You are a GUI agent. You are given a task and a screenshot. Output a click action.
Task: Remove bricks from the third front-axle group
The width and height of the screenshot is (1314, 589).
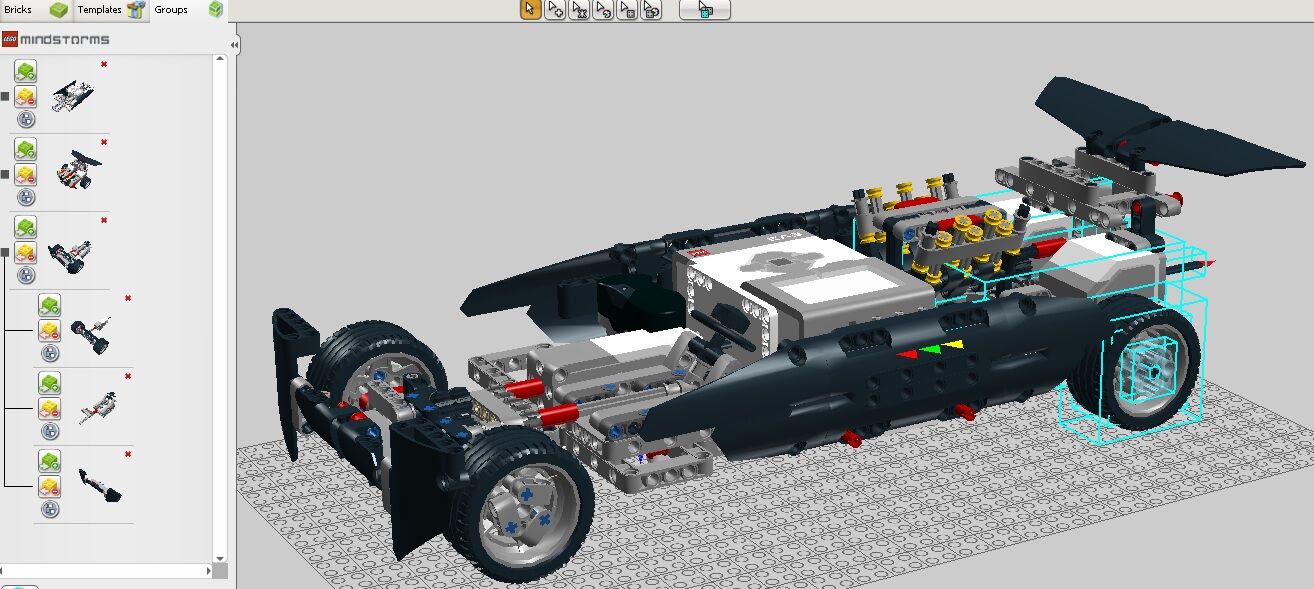[x=26, y=252]
